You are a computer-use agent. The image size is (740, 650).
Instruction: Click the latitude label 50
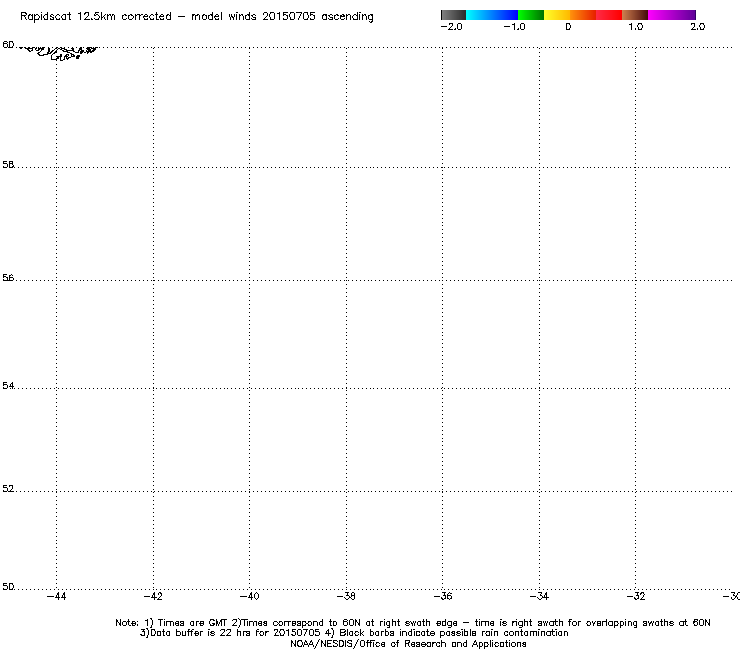(8, 587)
